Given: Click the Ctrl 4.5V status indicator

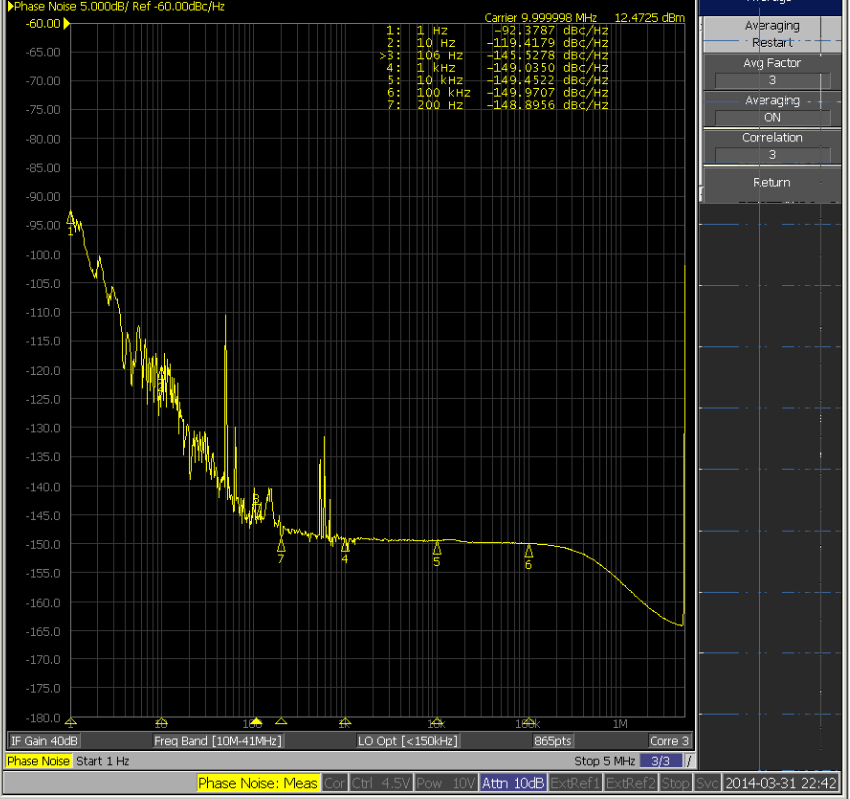Looking at the screenshot, I should click(x=381, y=783).
